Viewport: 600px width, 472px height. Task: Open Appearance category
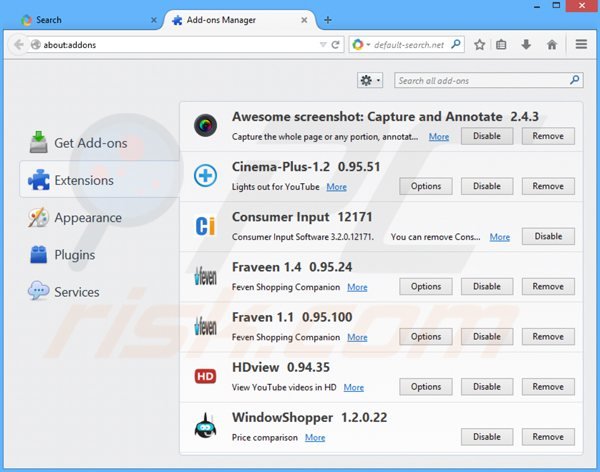[x=99, y=217]
